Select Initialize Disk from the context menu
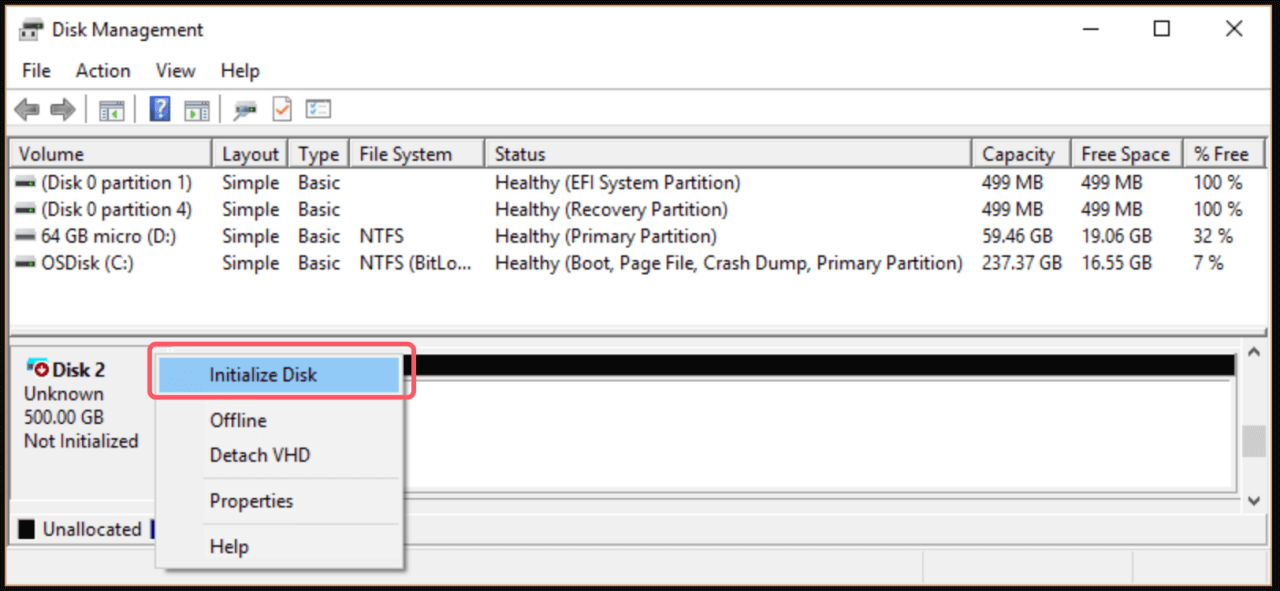Image resolution: width=1280 pixels, height=591 pixels. point(262,374)
